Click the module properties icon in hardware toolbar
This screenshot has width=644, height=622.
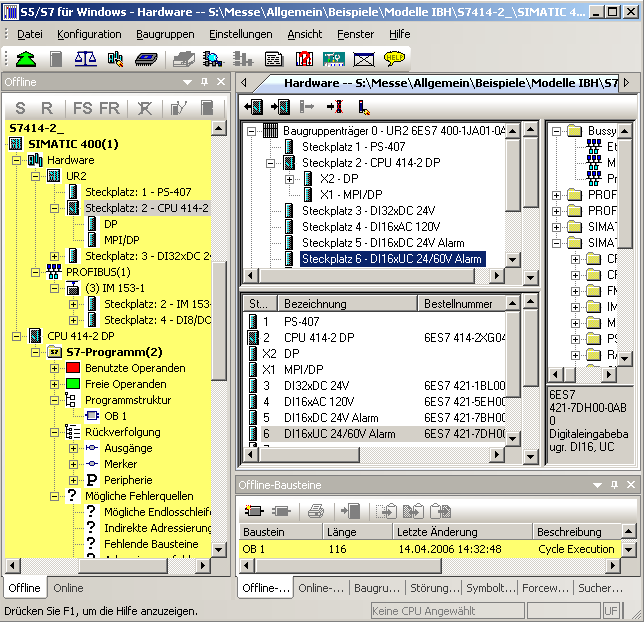click(x=364, y=108)
